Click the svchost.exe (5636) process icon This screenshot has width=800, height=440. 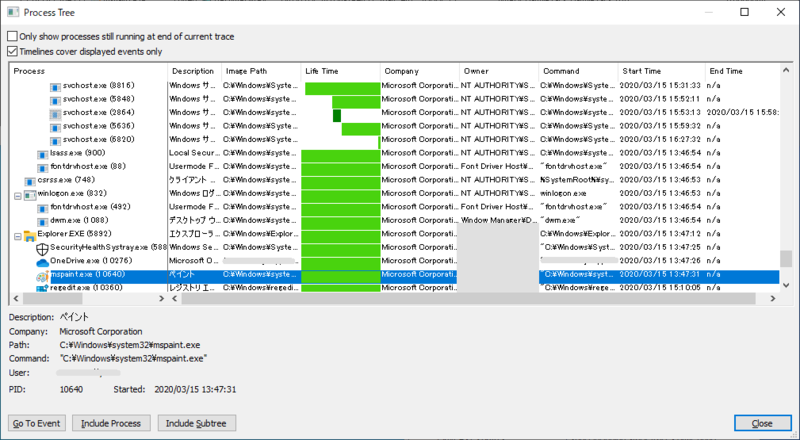(55, 127)
